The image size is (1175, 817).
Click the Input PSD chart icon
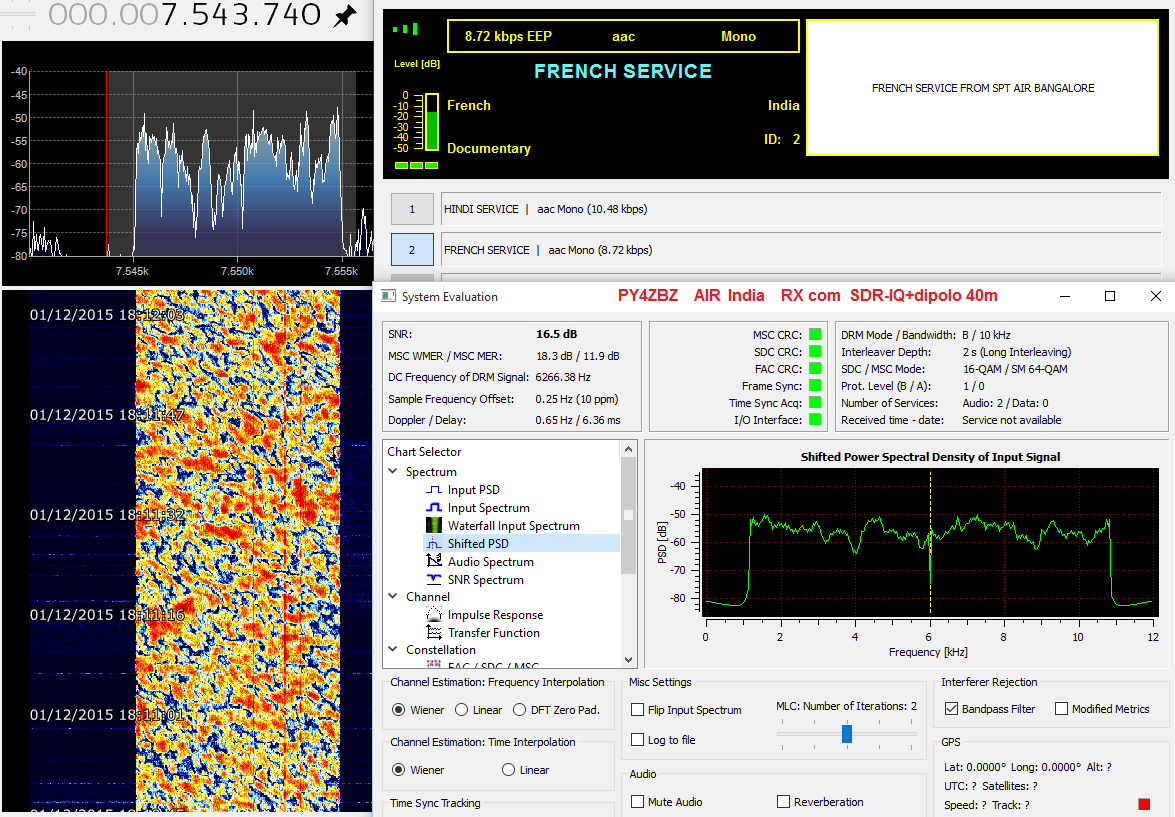pos(434,490)
